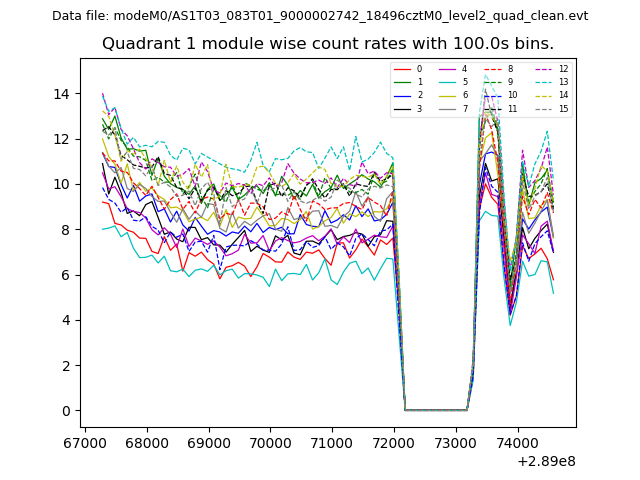Click the green line swatch for module 1
Screen dimensions: 640x480
402,82
